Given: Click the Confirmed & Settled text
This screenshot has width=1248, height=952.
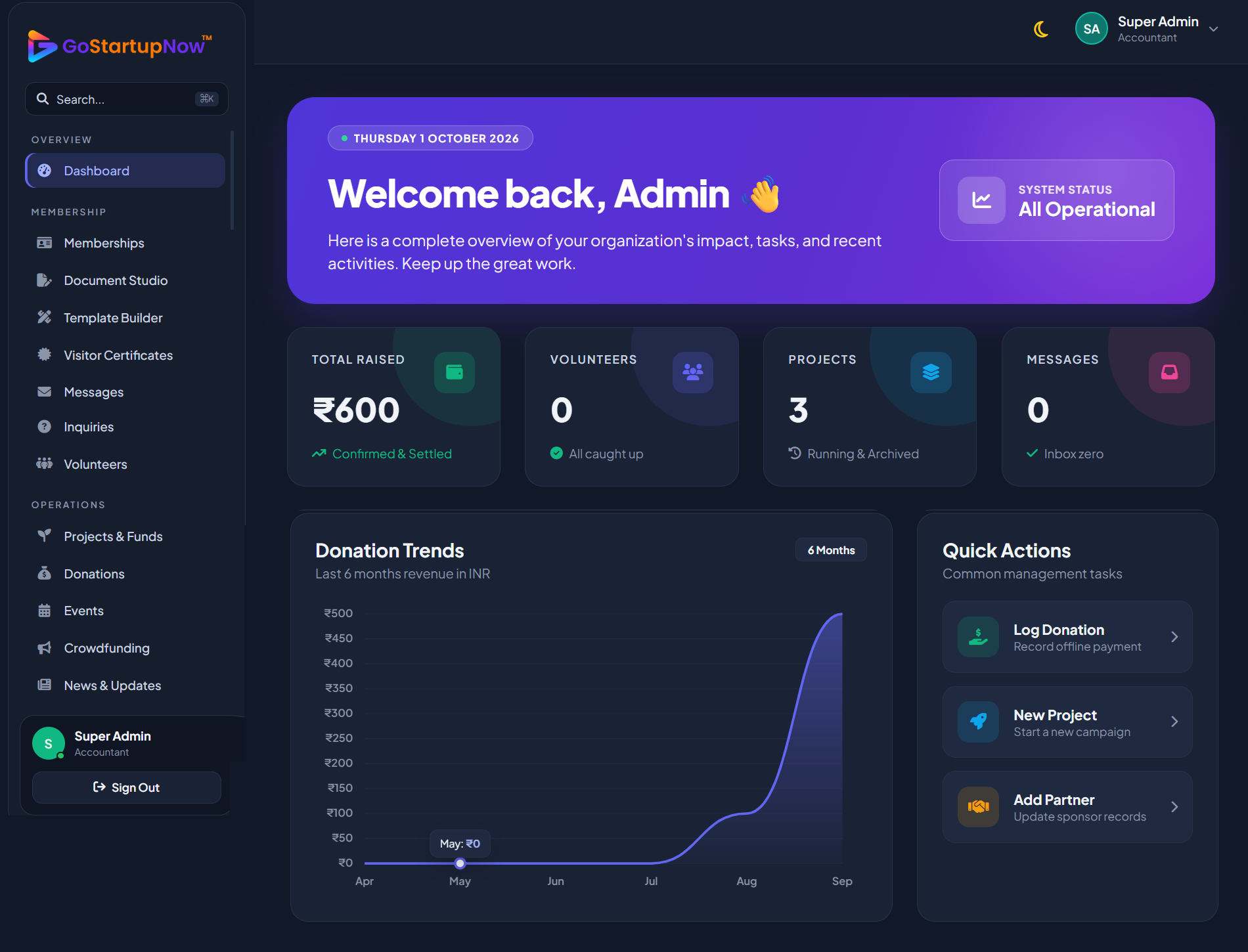Looking at the screenshot, I should [392, 454].
